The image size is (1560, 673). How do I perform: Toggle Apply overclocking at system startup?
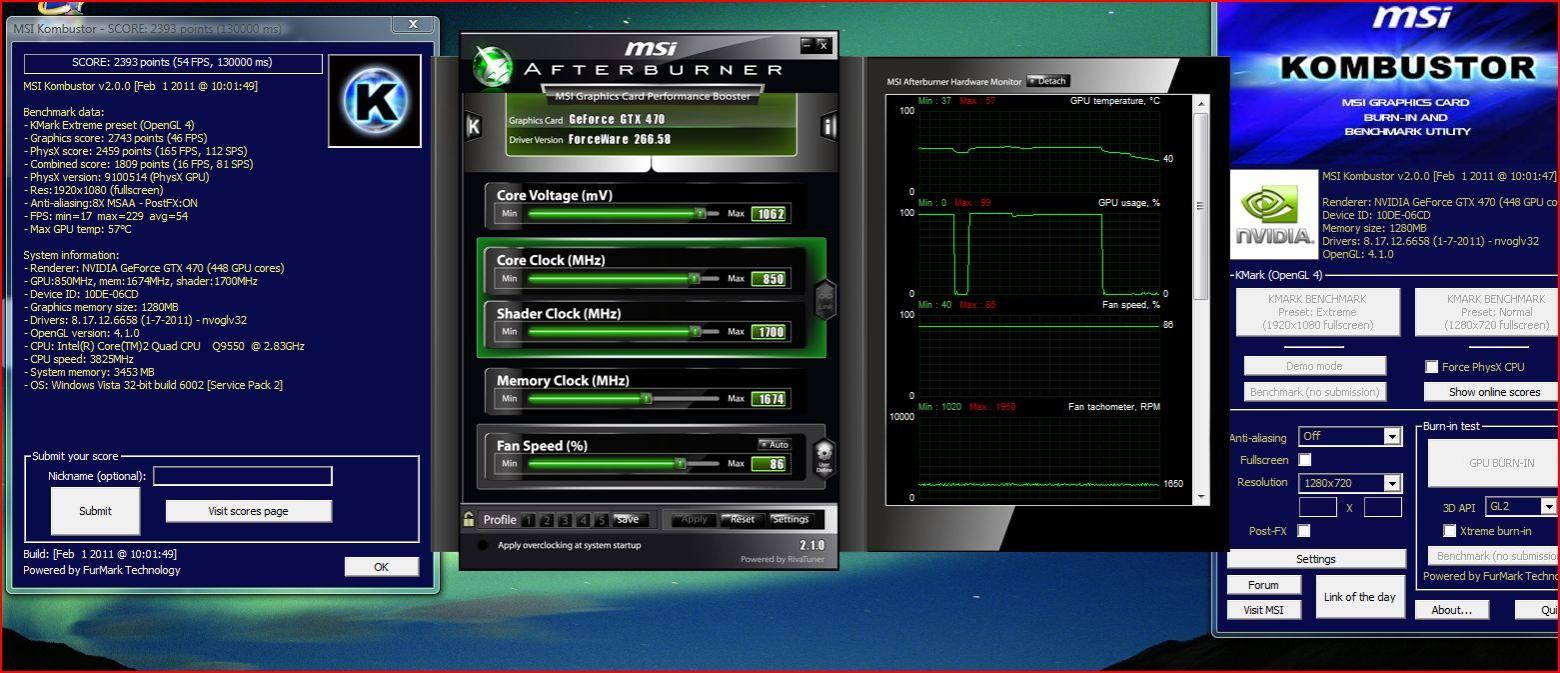483,545
